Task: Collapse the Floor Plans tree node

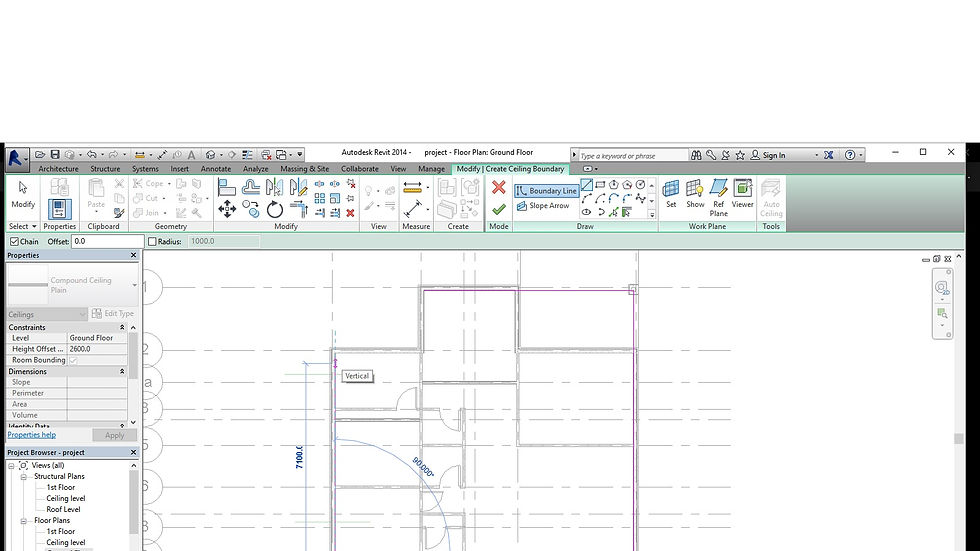Action: [x=24, y=521]
